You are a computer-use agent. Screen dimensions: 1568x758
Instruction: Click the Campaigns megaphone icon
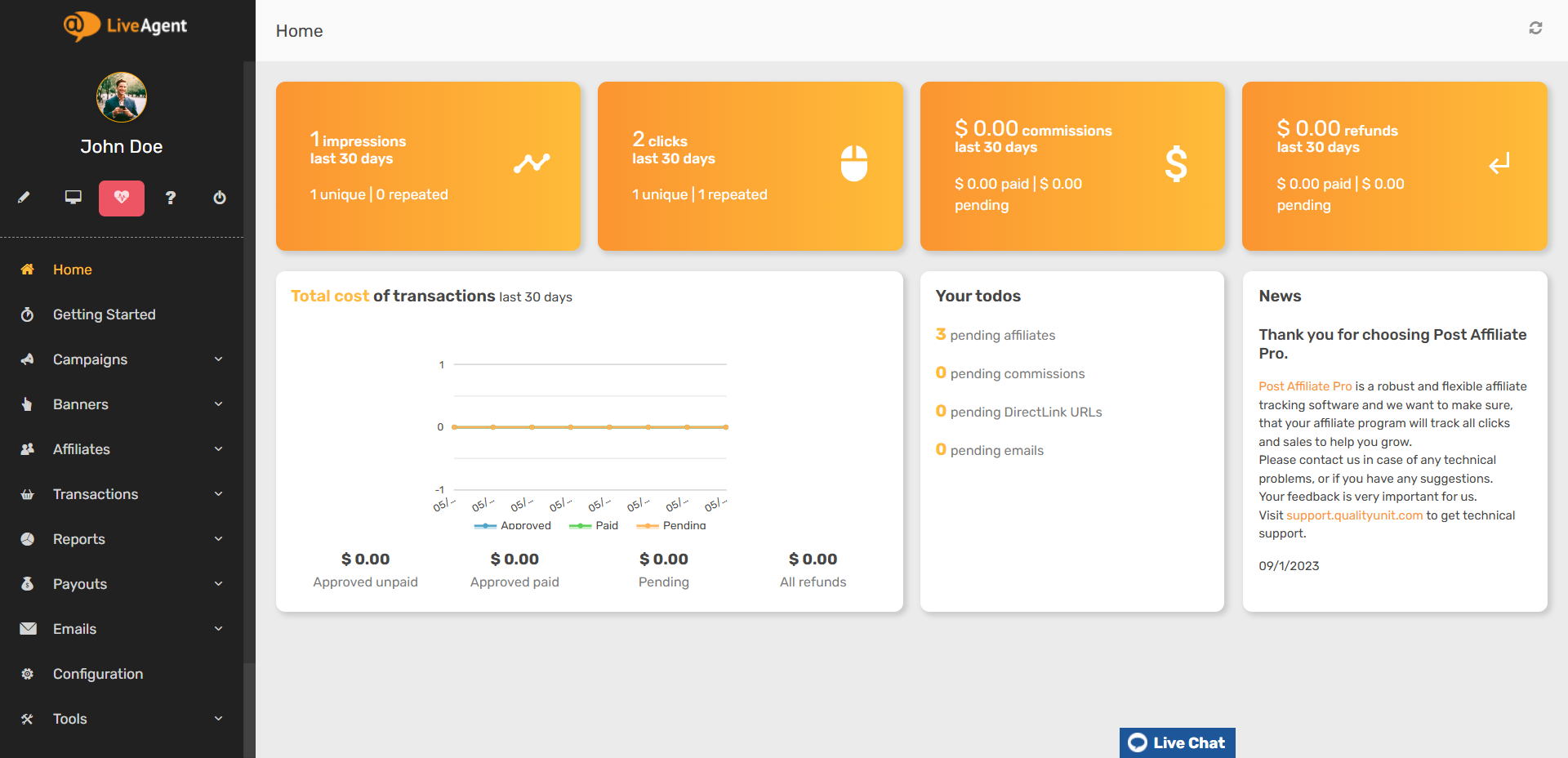[28, 359]
